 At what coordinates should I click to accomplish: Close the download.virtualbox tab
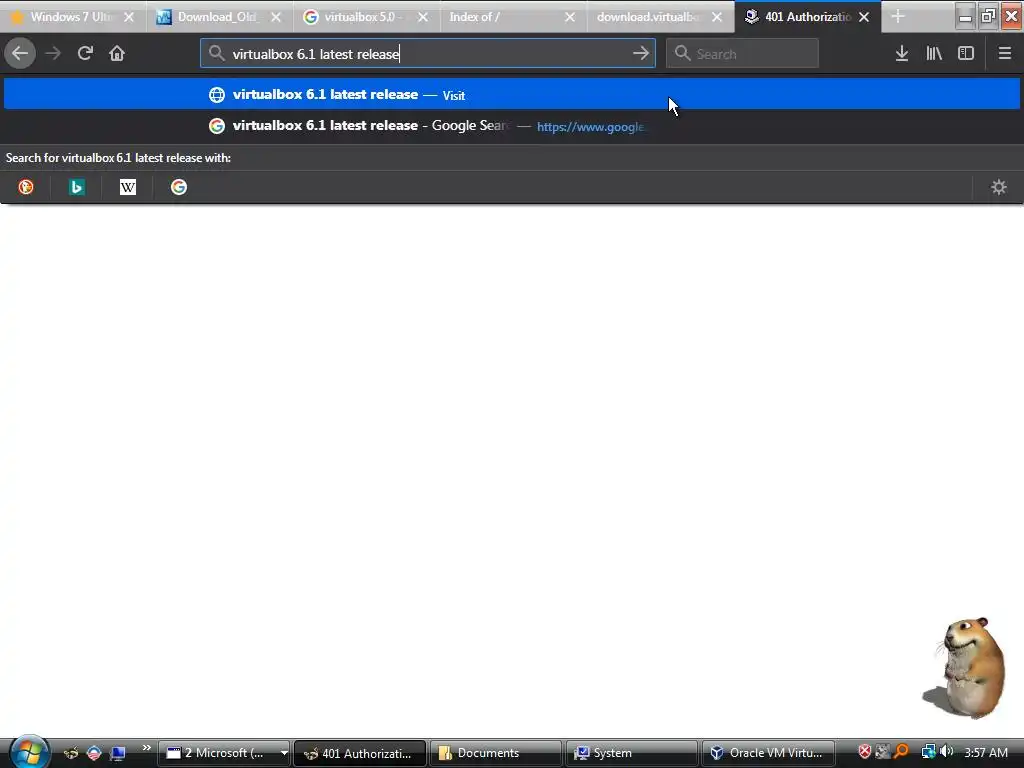coord(717,17)
